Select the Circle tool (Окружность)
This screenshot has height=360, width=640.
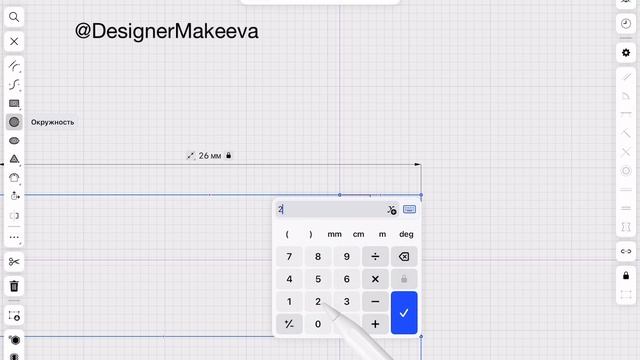14,122
